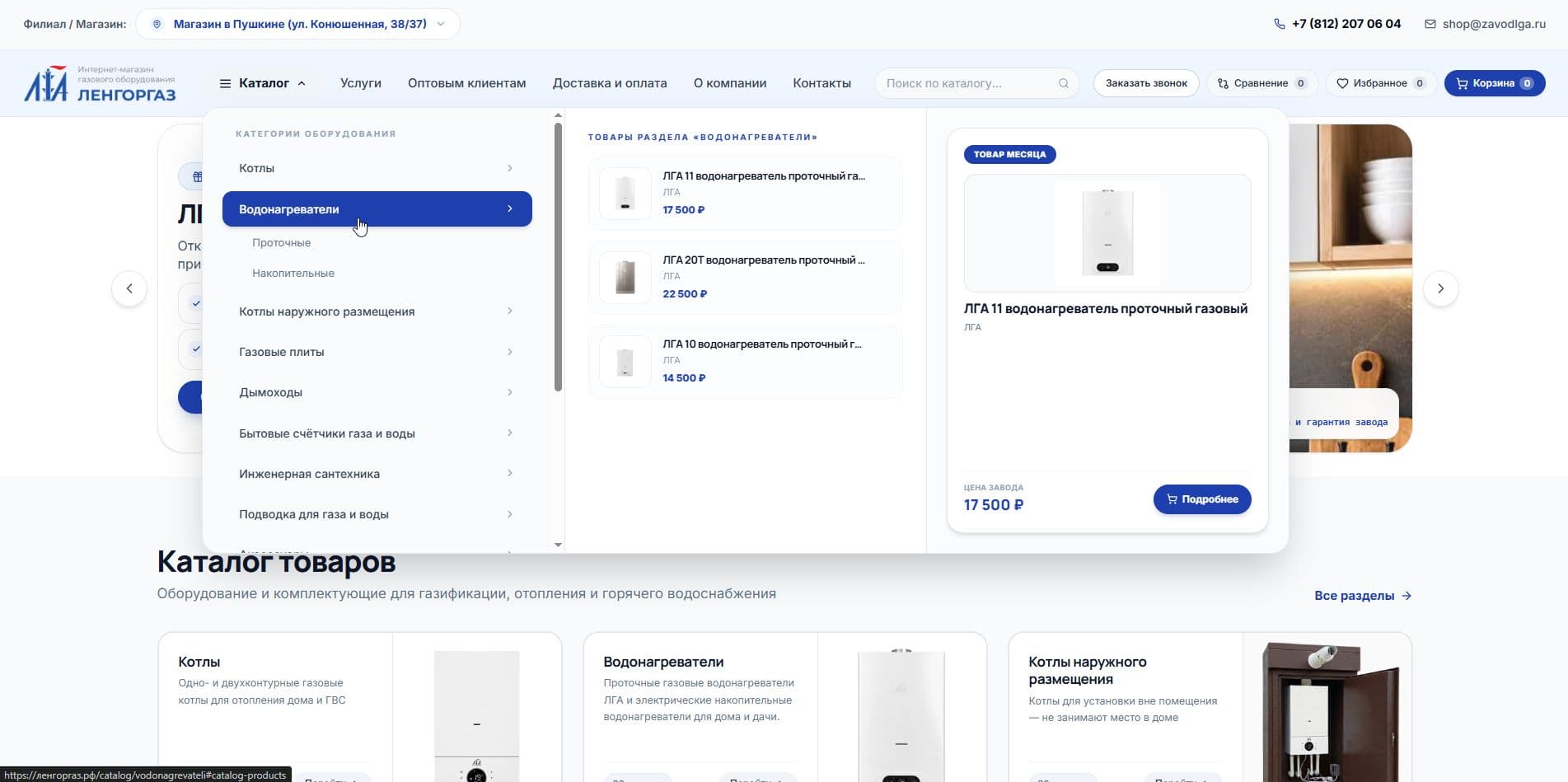Open Оптовым клиентам page

(x=466, y=83)
